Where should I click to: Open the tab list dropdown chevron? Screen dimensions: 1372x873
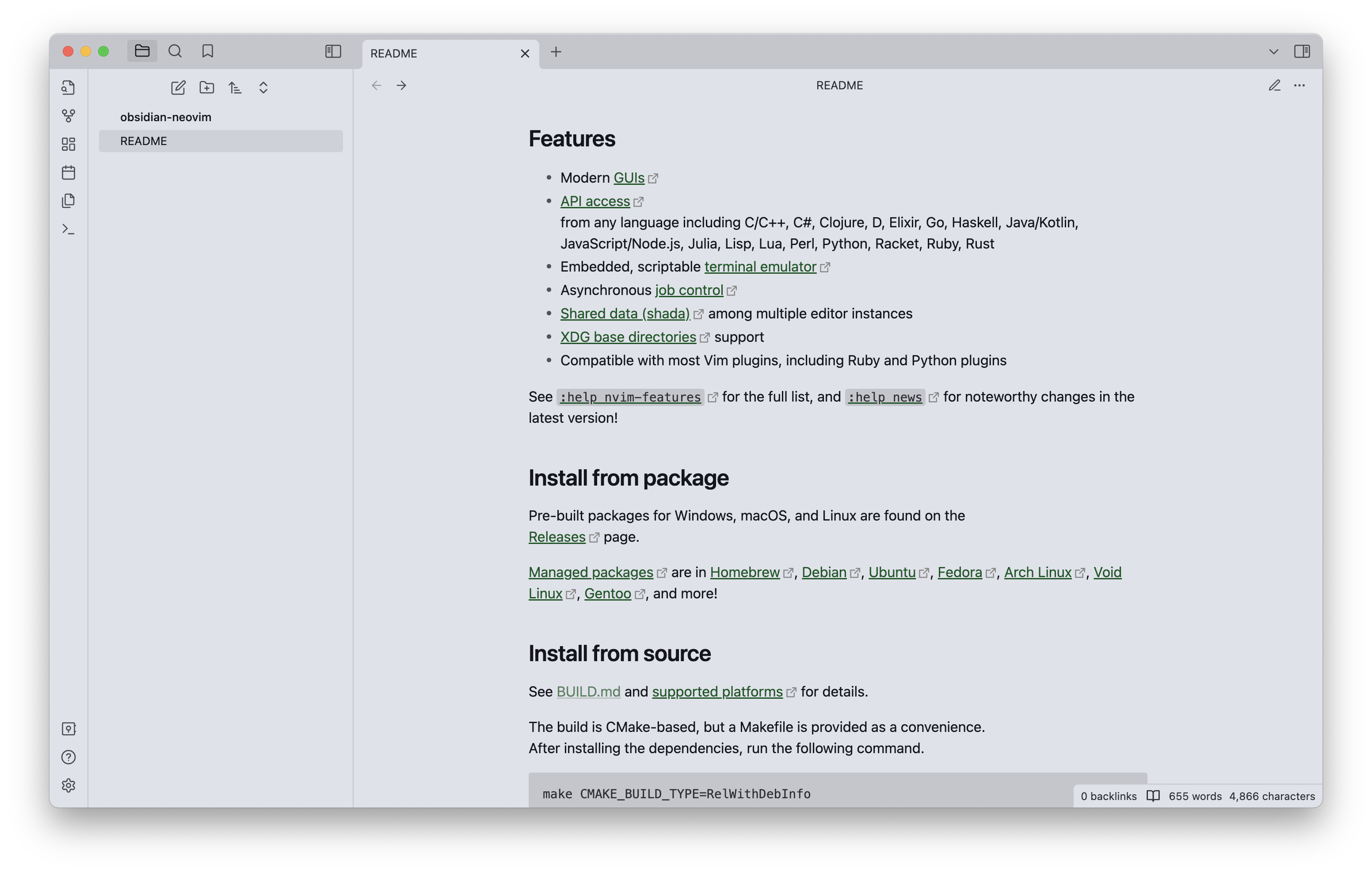click(1273, 52)
